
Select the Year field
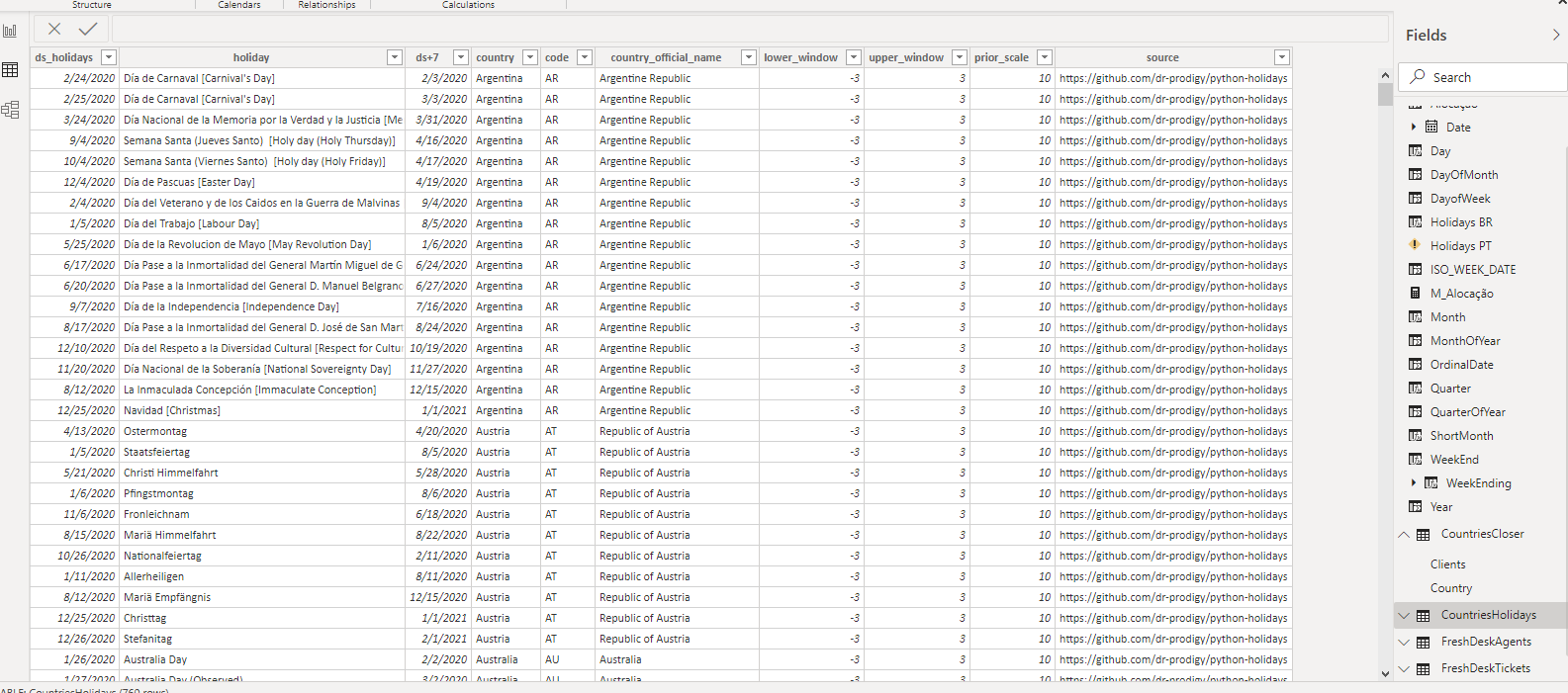(1441, 507)
